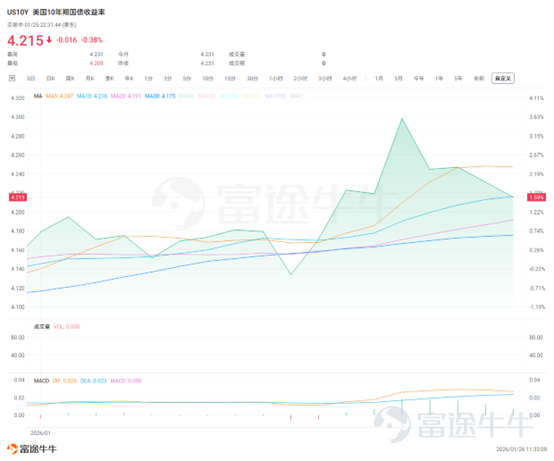Image resolution: width=554 pixels, height=461 pixels.
Task: Select the 1小时 hourly interval
Action: 276,78
